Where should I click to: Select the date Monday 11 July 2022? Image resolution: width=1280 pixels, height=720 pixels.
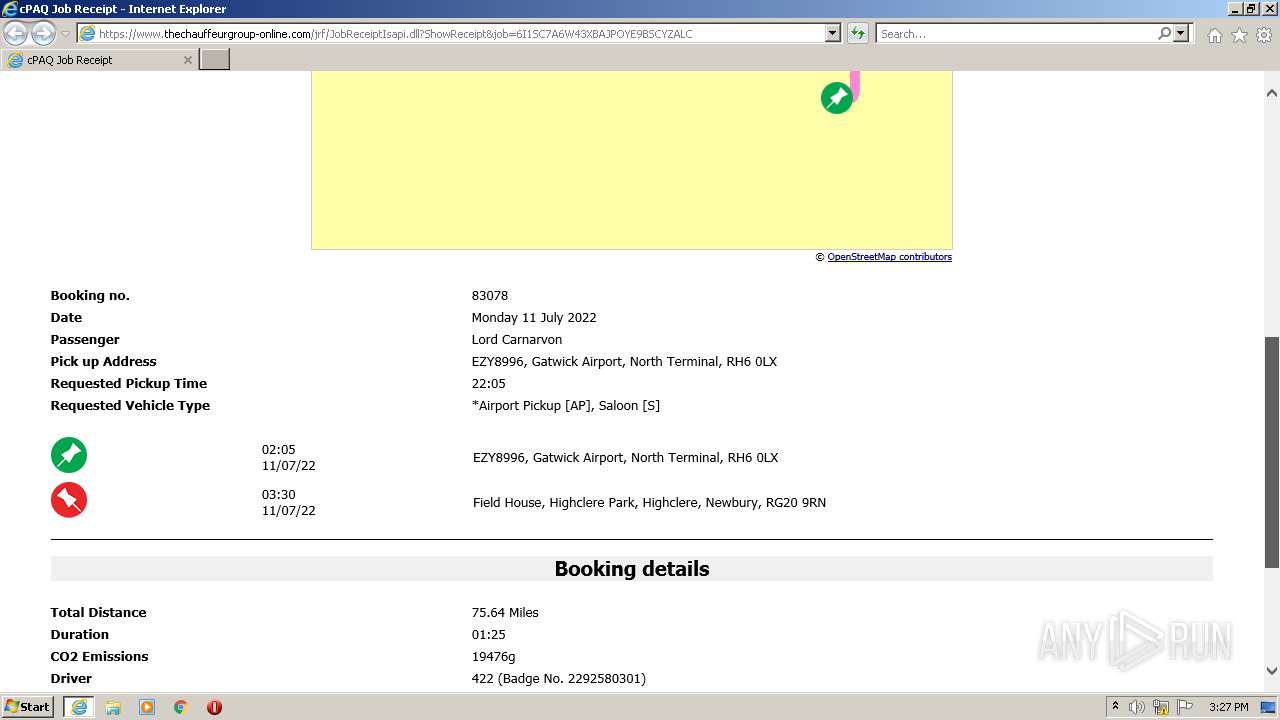(x=534, y=318)
